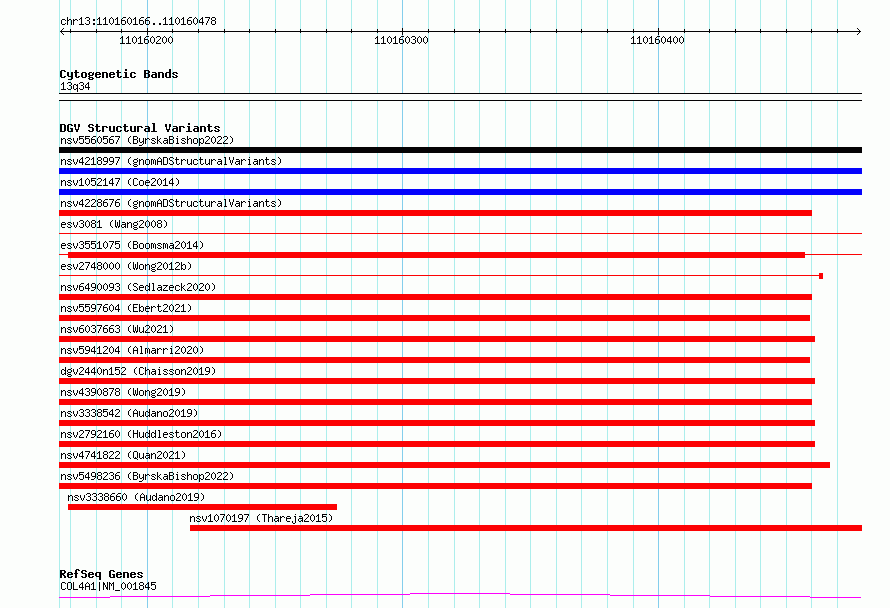Viewport: 890px width, 608px height.
Task: Click the small red block of esv2748000
Action: (821, 276)
